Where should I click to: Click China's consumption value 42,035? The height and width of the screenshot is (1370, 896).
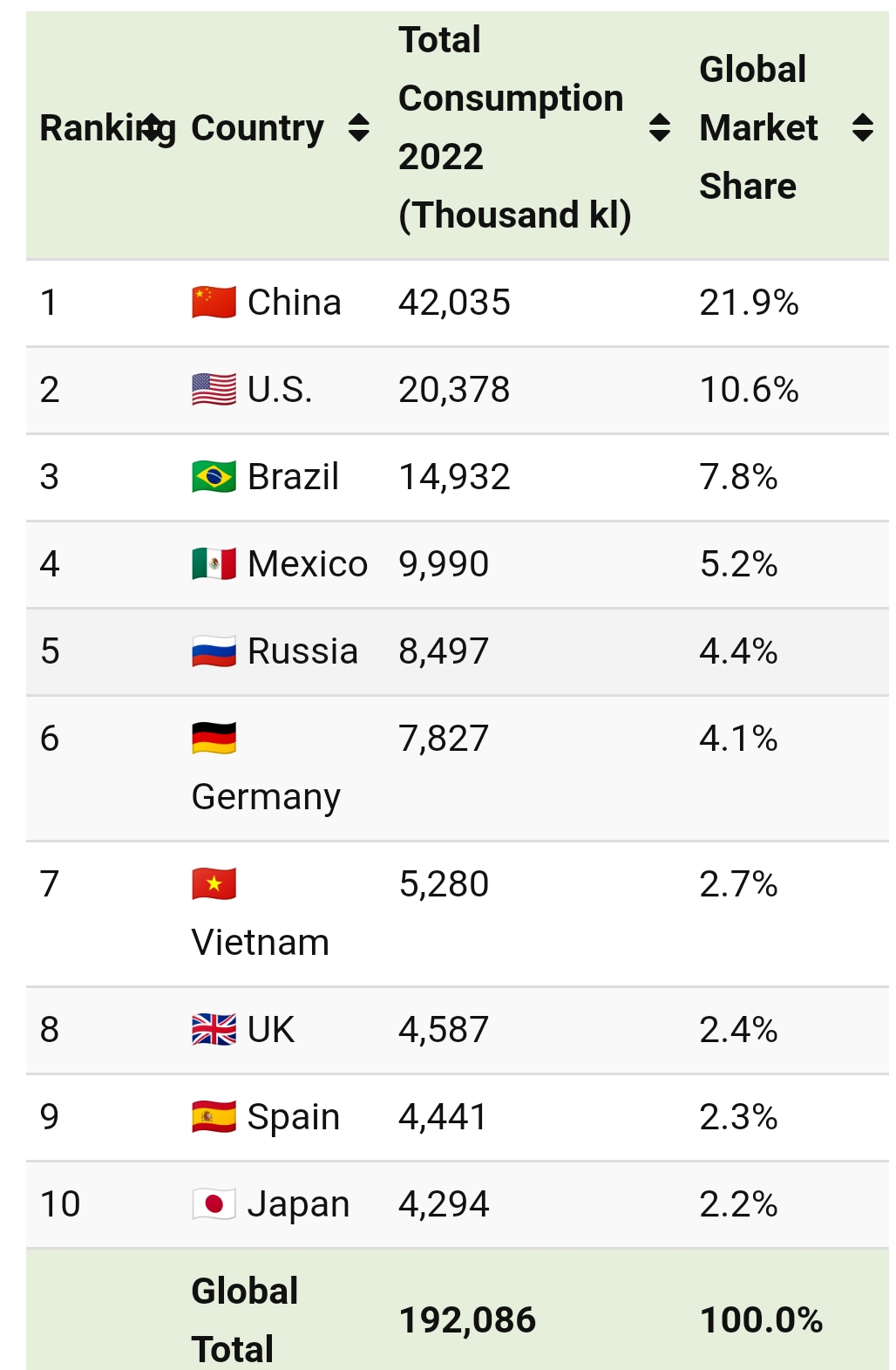(x=454, y=303)
